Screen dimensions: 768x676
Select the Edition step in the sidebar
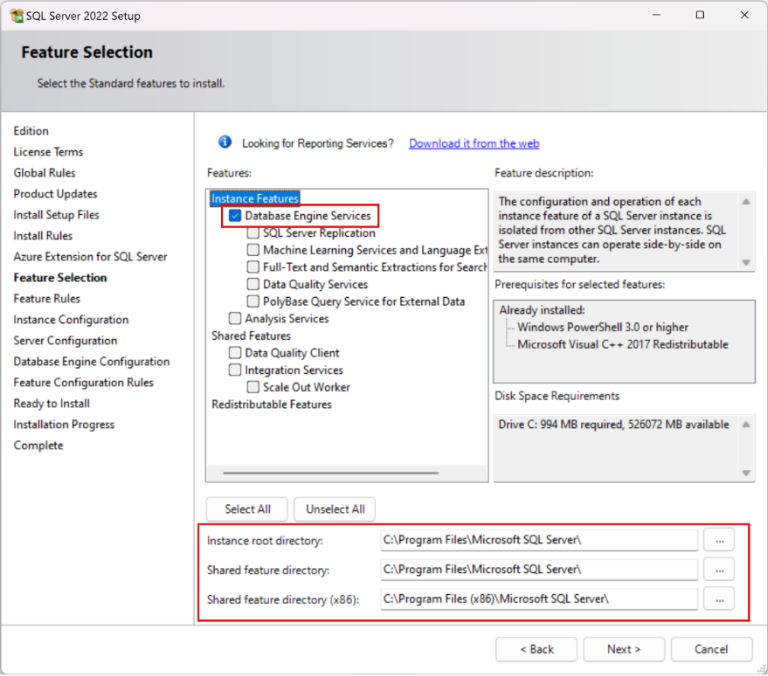[31, 131]
